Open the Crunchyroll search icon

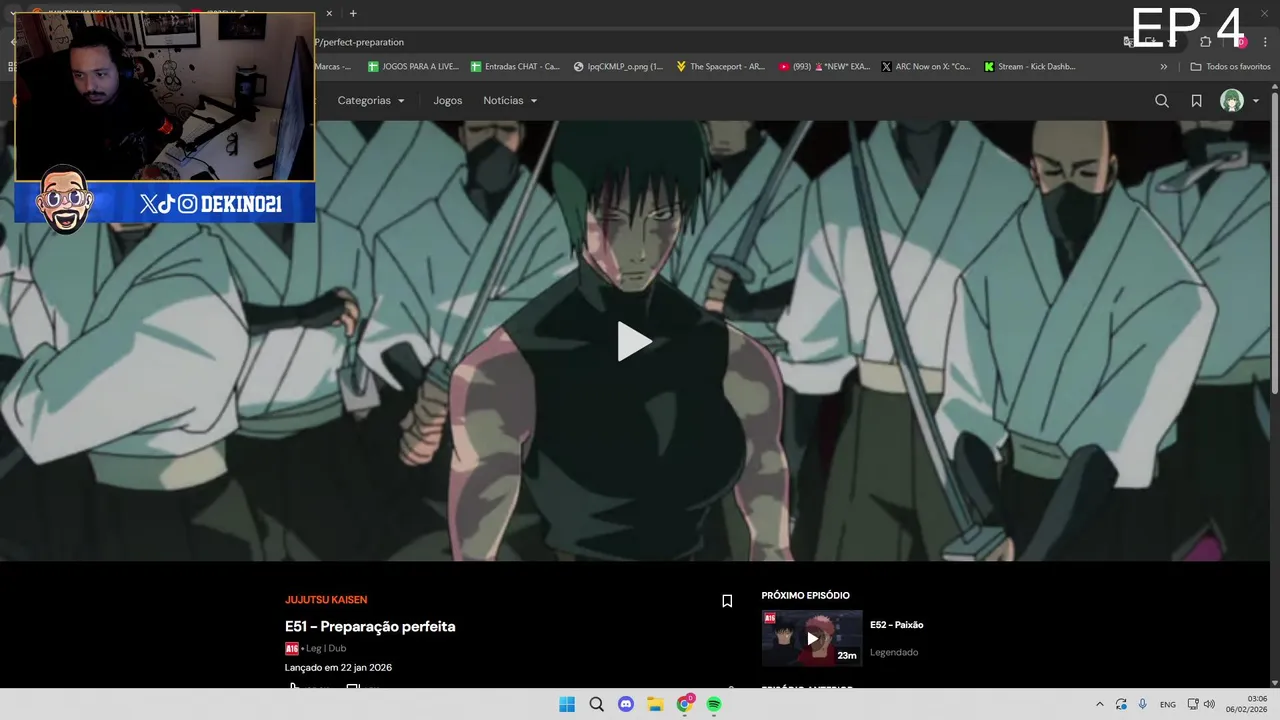coord(1162,101)
